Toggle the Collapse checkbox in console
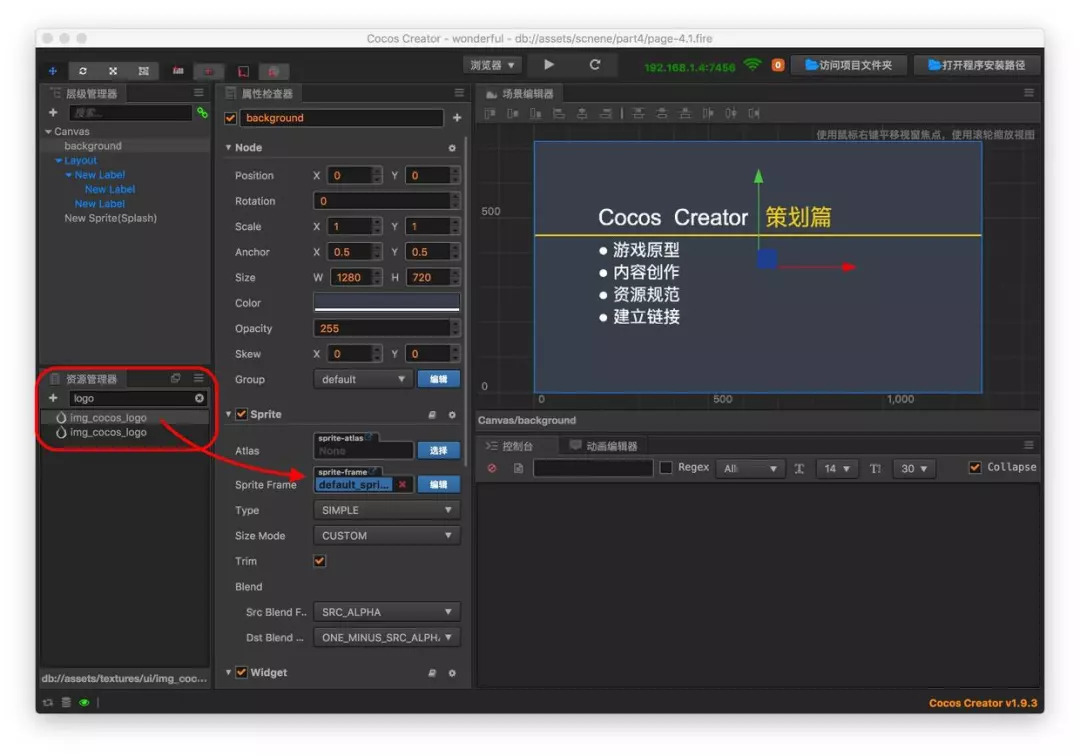The height and width of the screenshot is (756, 1080). coord(975,468)
